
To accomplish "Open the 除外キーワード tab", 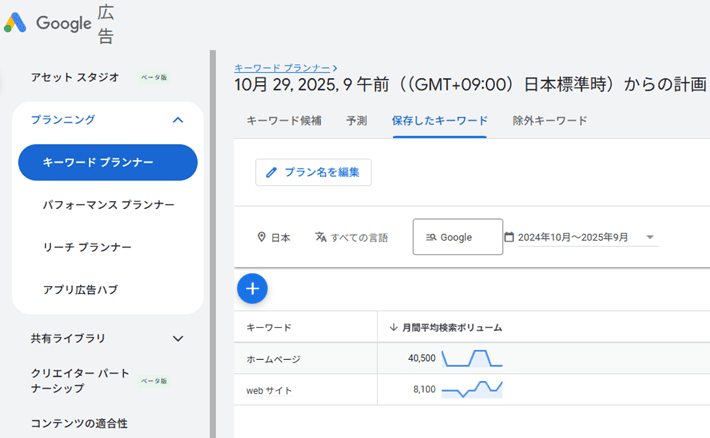I will [550, 120].
